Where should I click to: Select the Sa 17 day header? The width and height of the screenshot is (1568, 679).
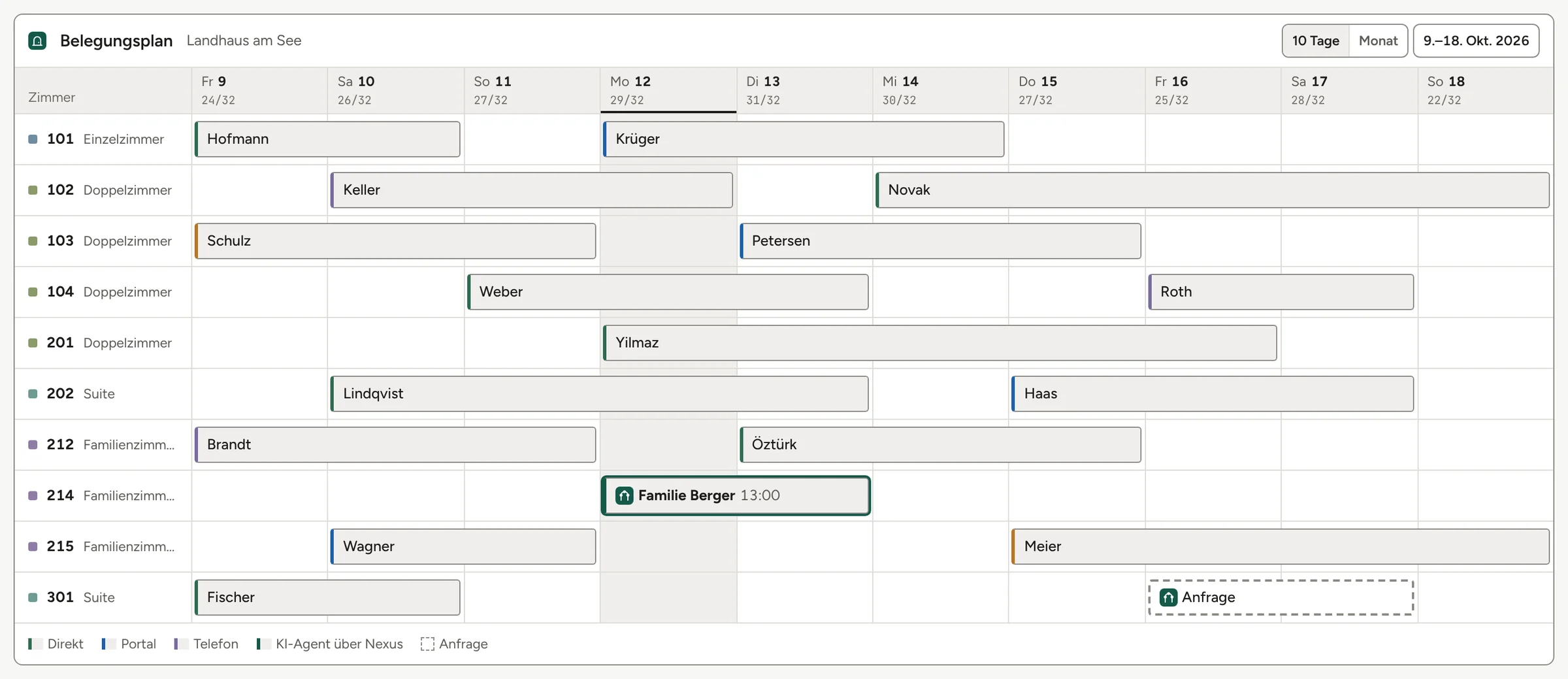point(1349,90)
